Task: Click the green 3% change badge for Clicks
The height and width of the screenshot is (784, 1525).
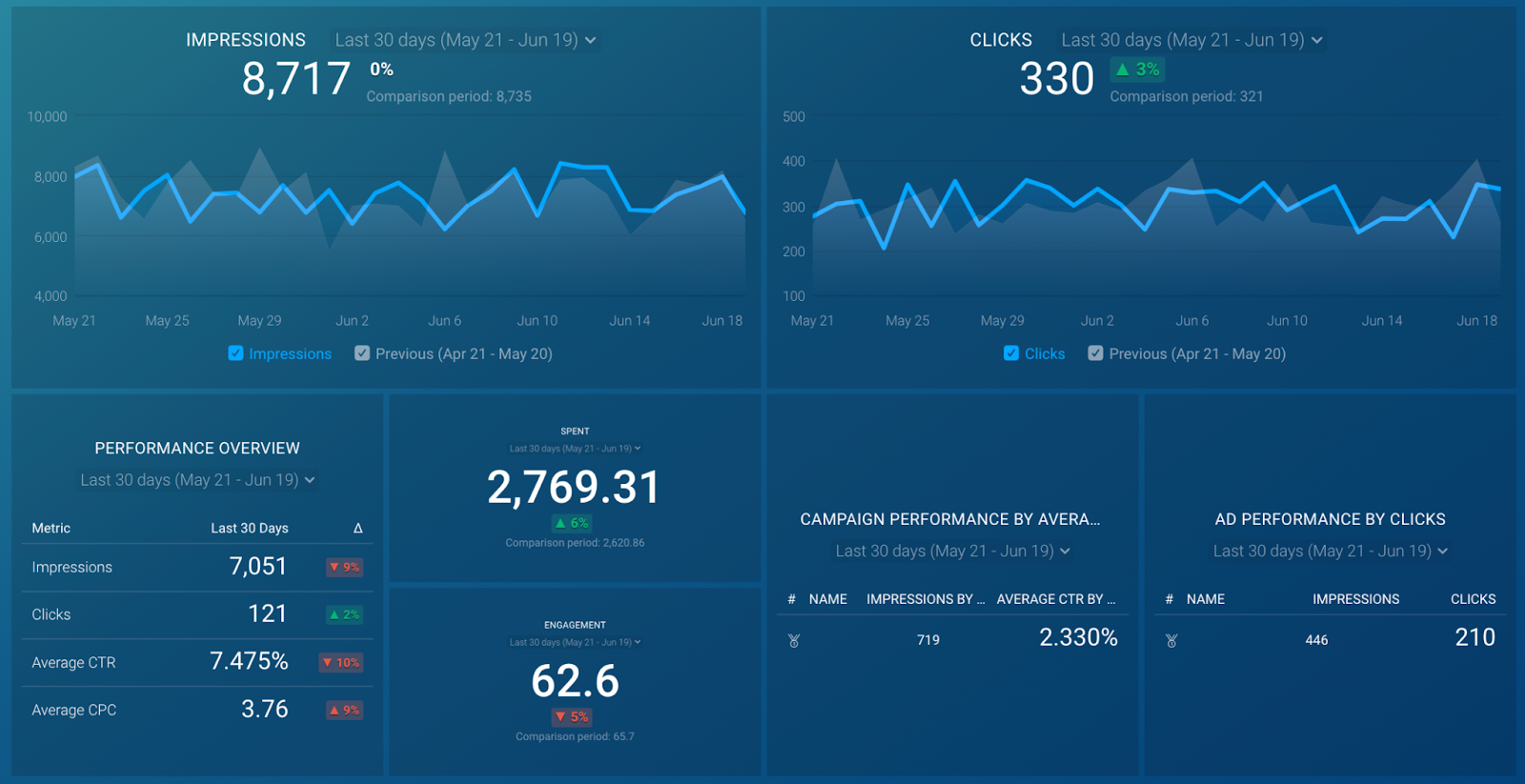Action: coord(1138,70)
